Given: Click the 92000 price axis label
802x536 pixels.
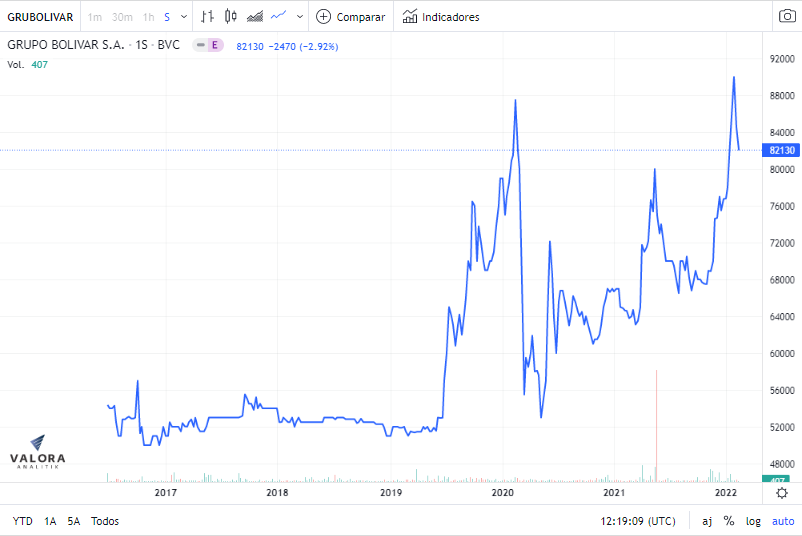Looking at the screenshot, I should point(782,59).
